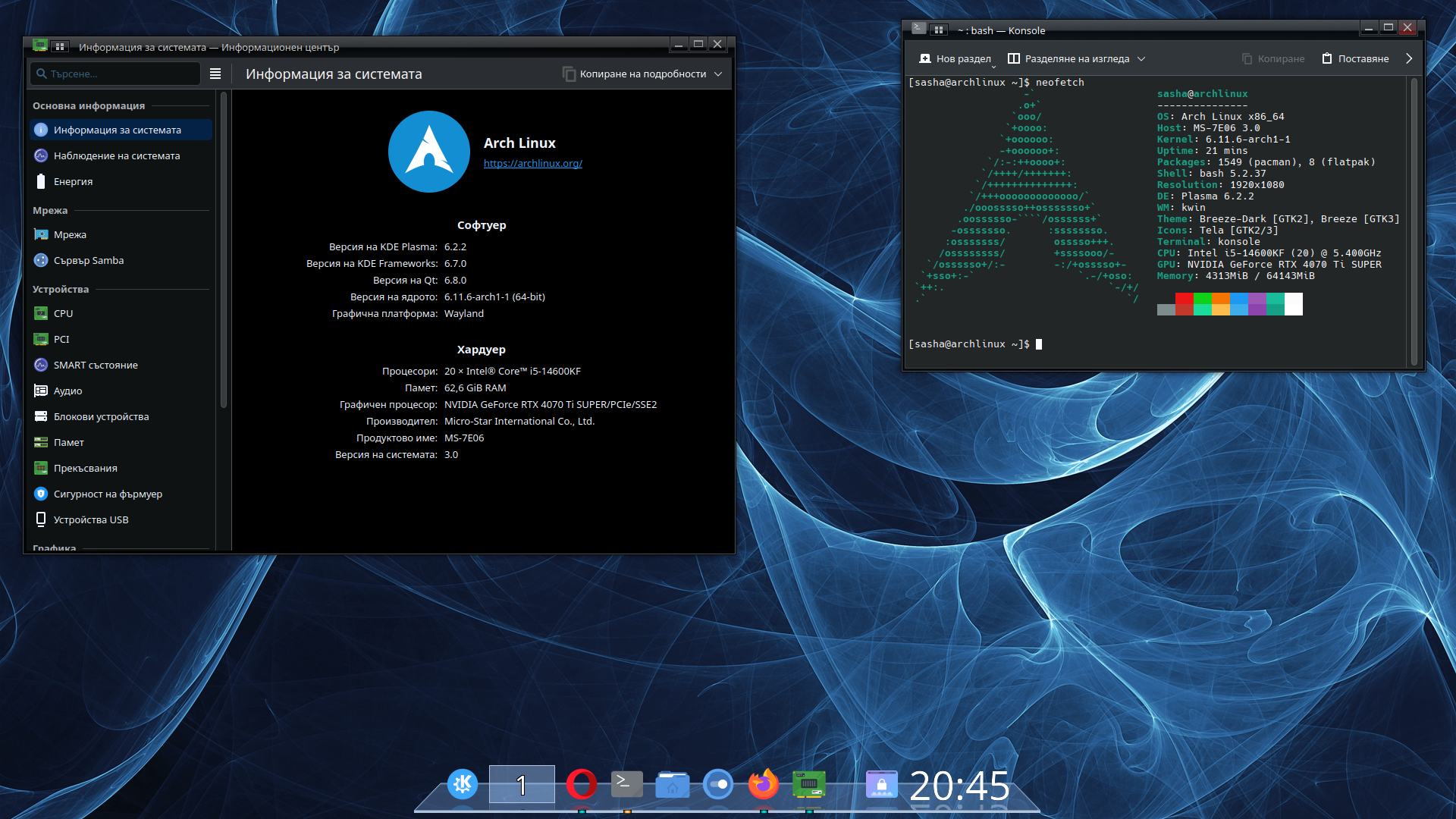Expand the copy details dropdown arrow

tap(718, 74)
